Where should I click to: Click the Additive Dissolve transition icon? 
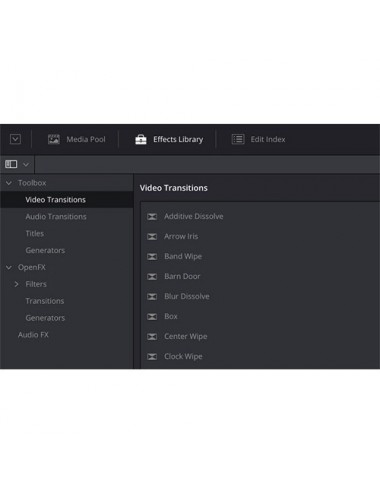(x=152, y=217)
